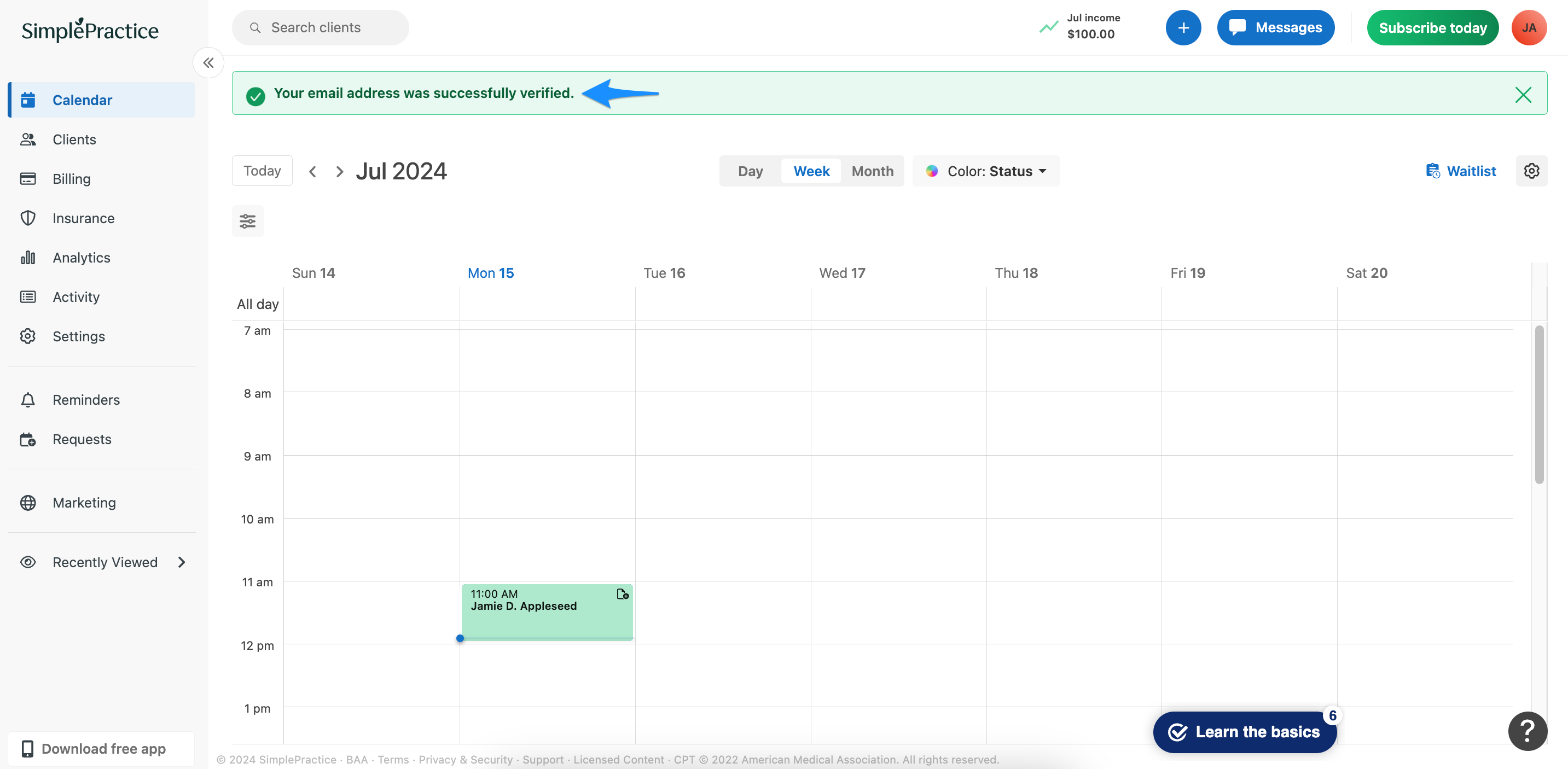Switch to Week view
1568x769 pixels.
[811, 171]
